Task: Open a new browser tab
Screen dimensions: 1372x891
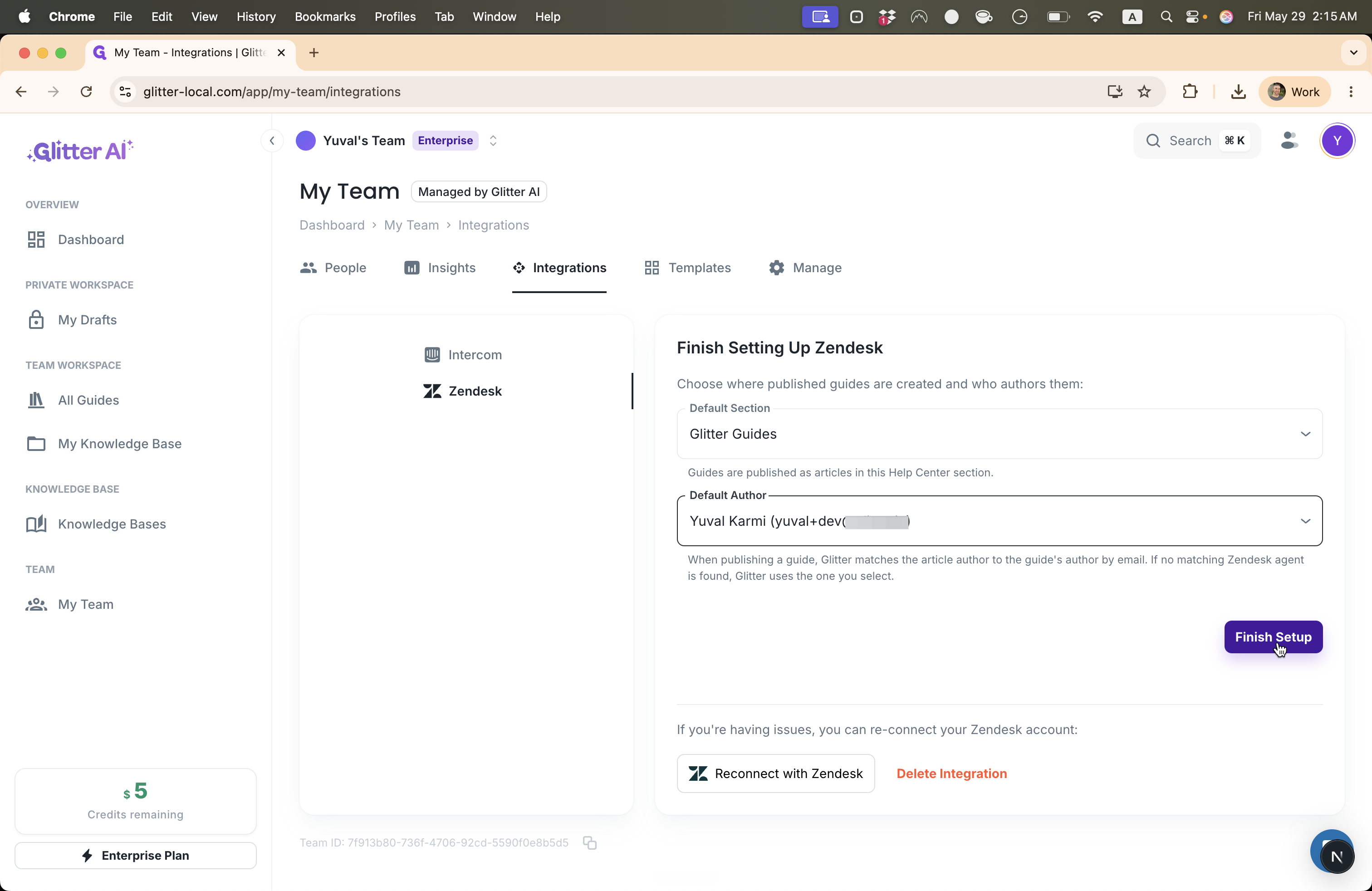Action: coord(314,53)
